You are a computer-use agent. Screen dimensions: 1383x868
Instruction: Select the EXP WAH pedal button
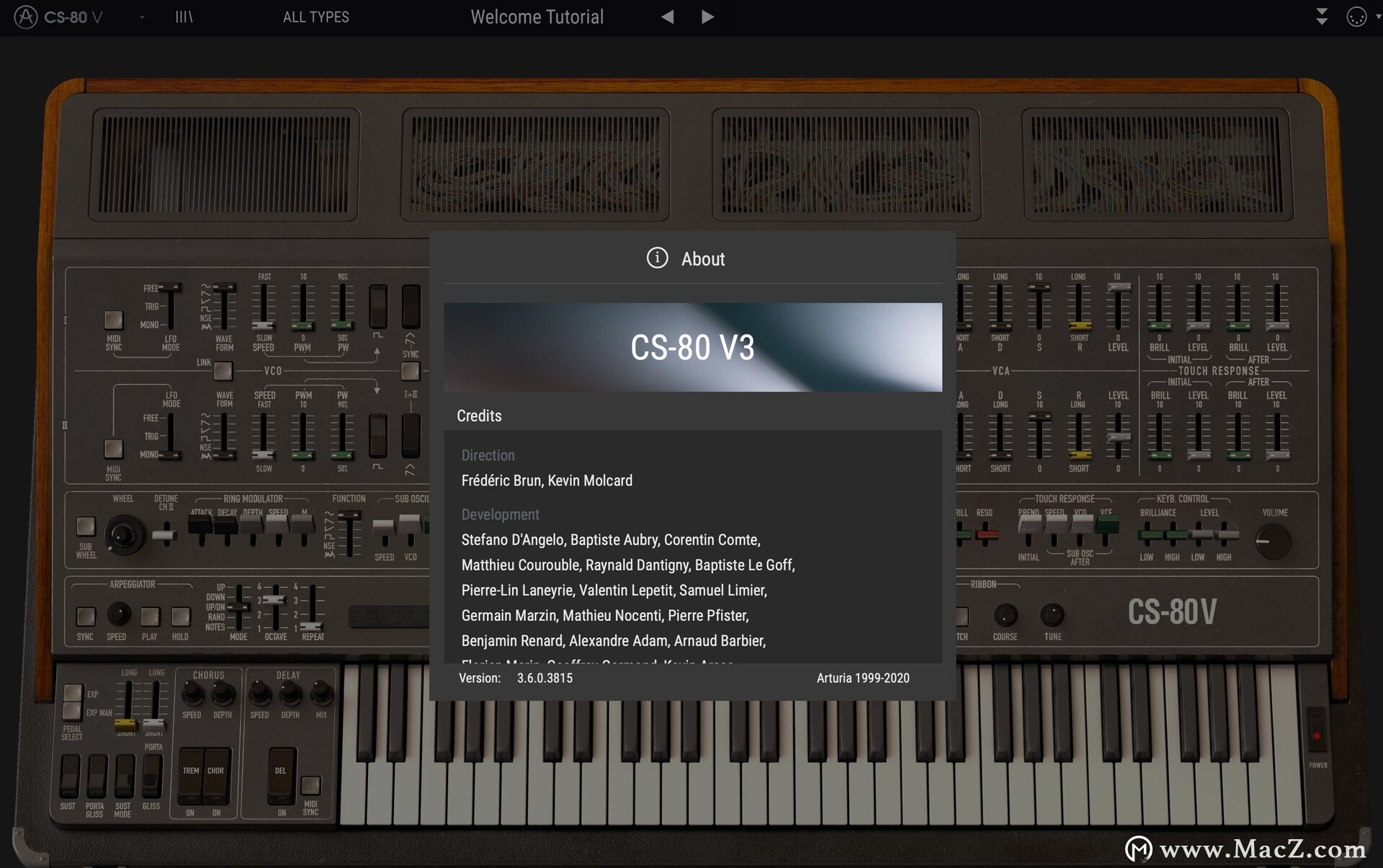(x=73, y=712)
